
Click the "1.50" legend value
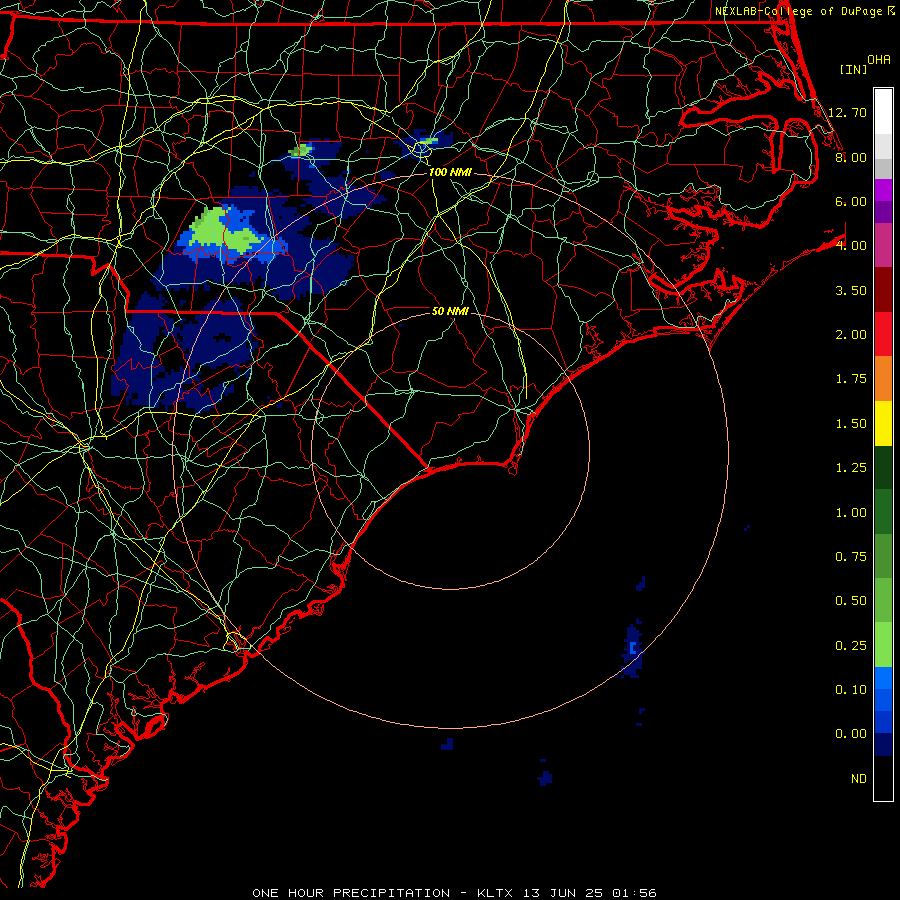click(851, 424)
